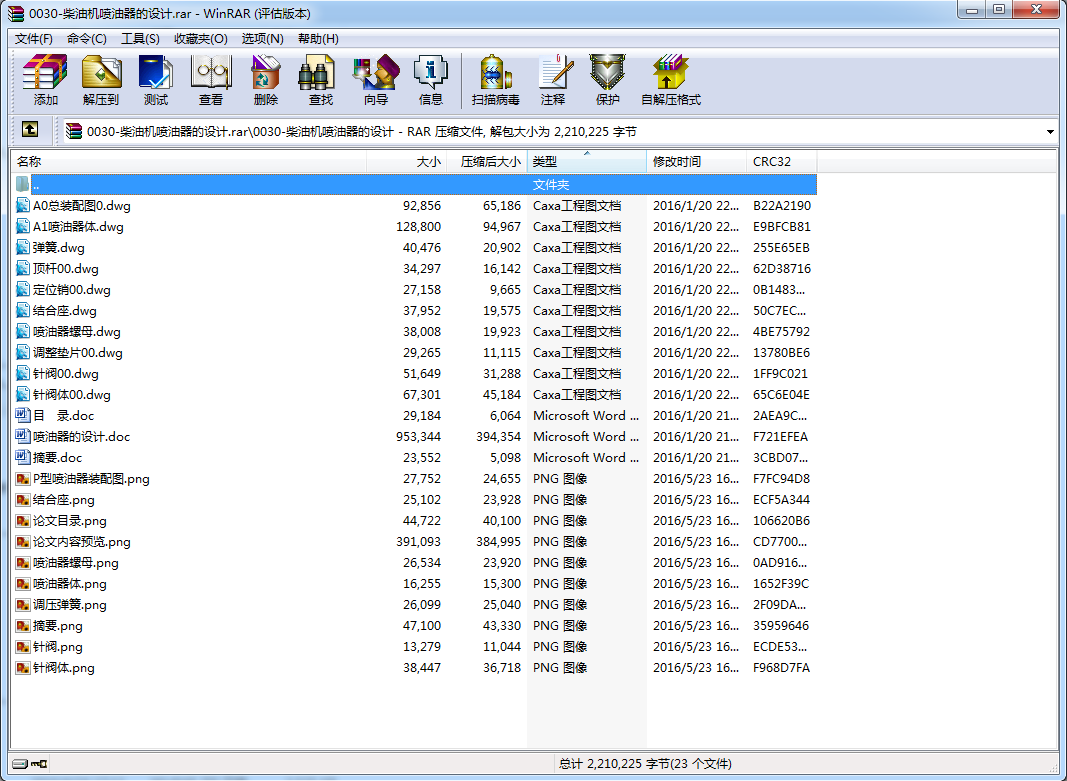Click the key icon in the status bar
This screenshot has height=781, width=1067.
click(x=38, y=764)
